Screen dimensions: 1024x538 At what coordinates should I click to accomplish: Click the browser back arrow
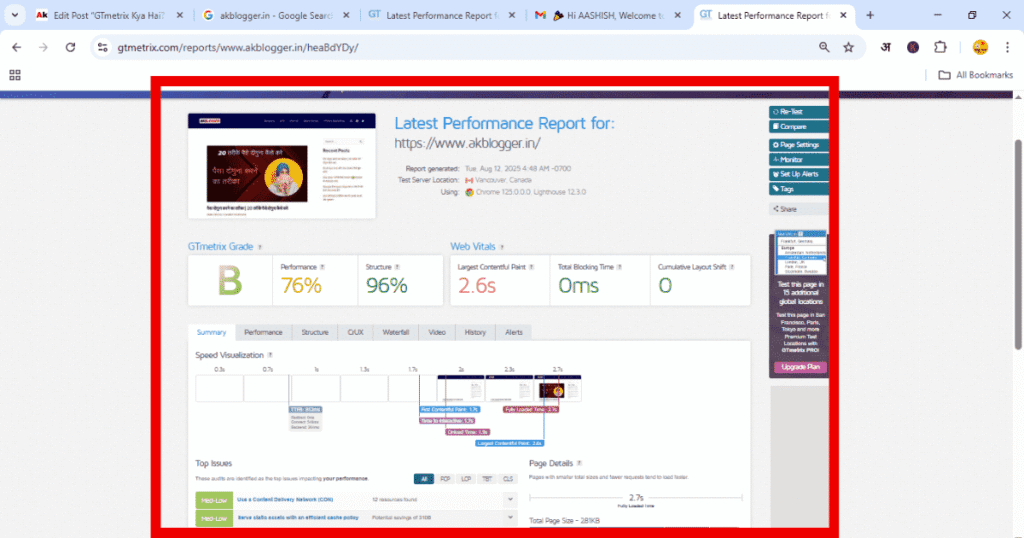coord(16,47)
